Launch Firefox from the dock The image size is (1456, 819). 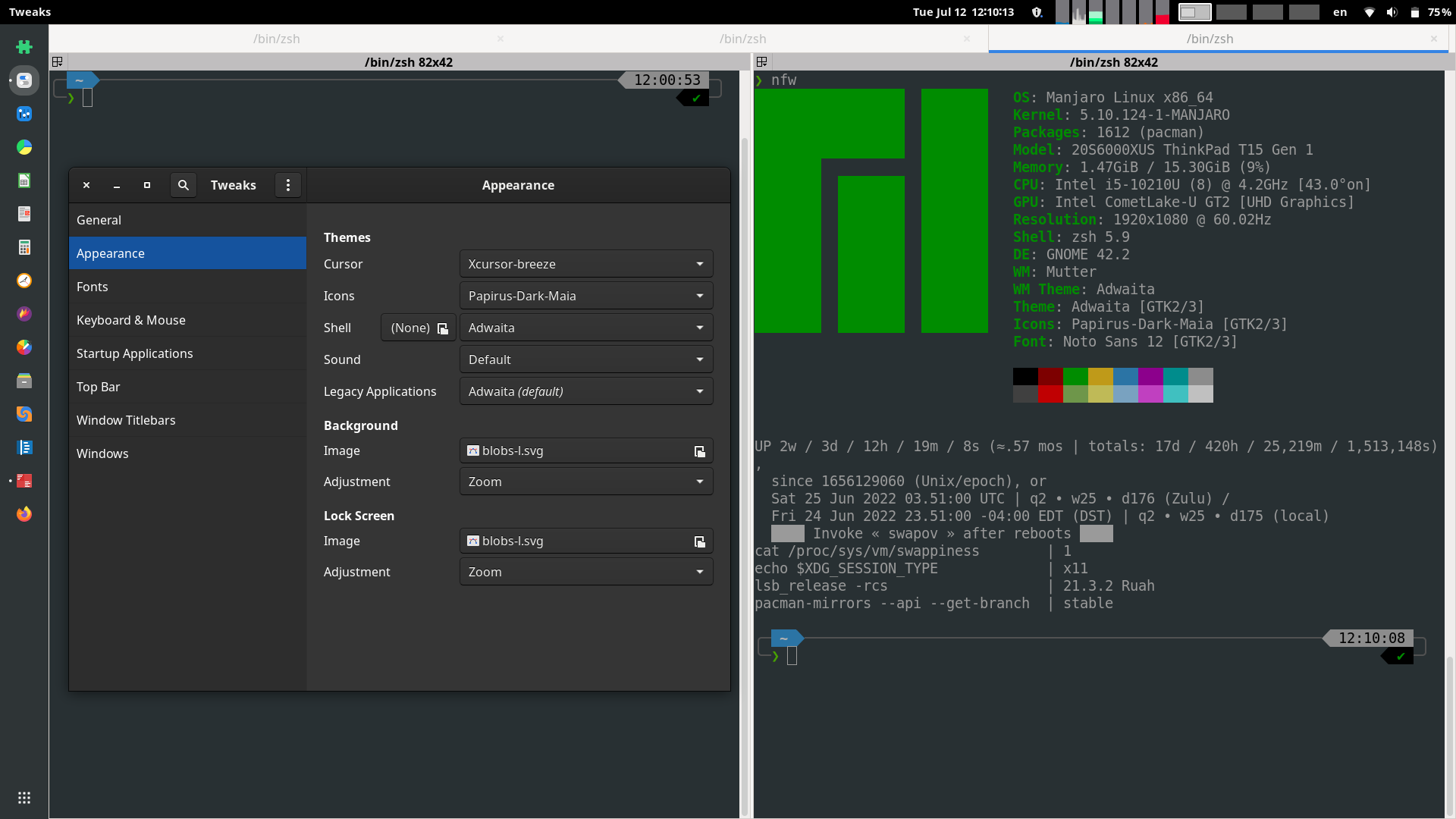(24, 514)
